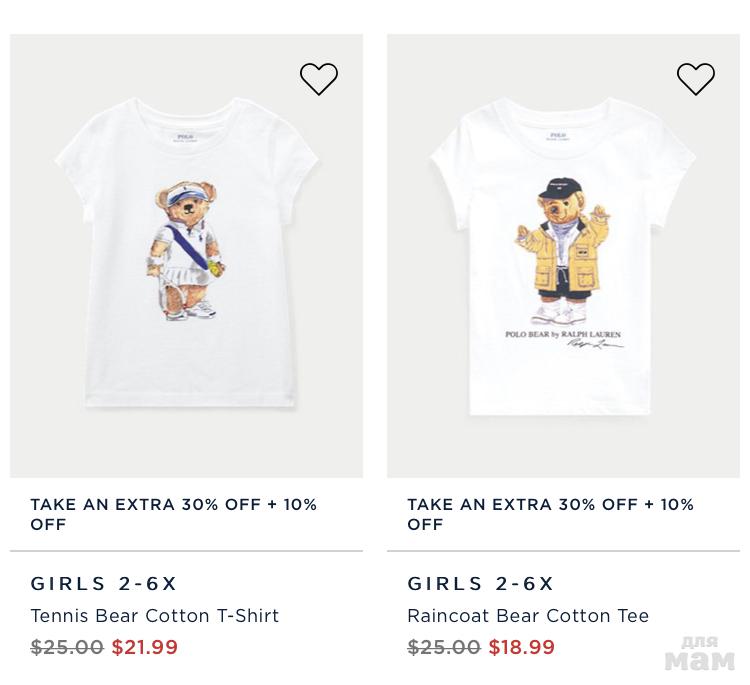Open the Raincoat Bear Cotton Tee title link
This screenshot has height=685, width=750.
pyautogui.click(x=528, y=616)
